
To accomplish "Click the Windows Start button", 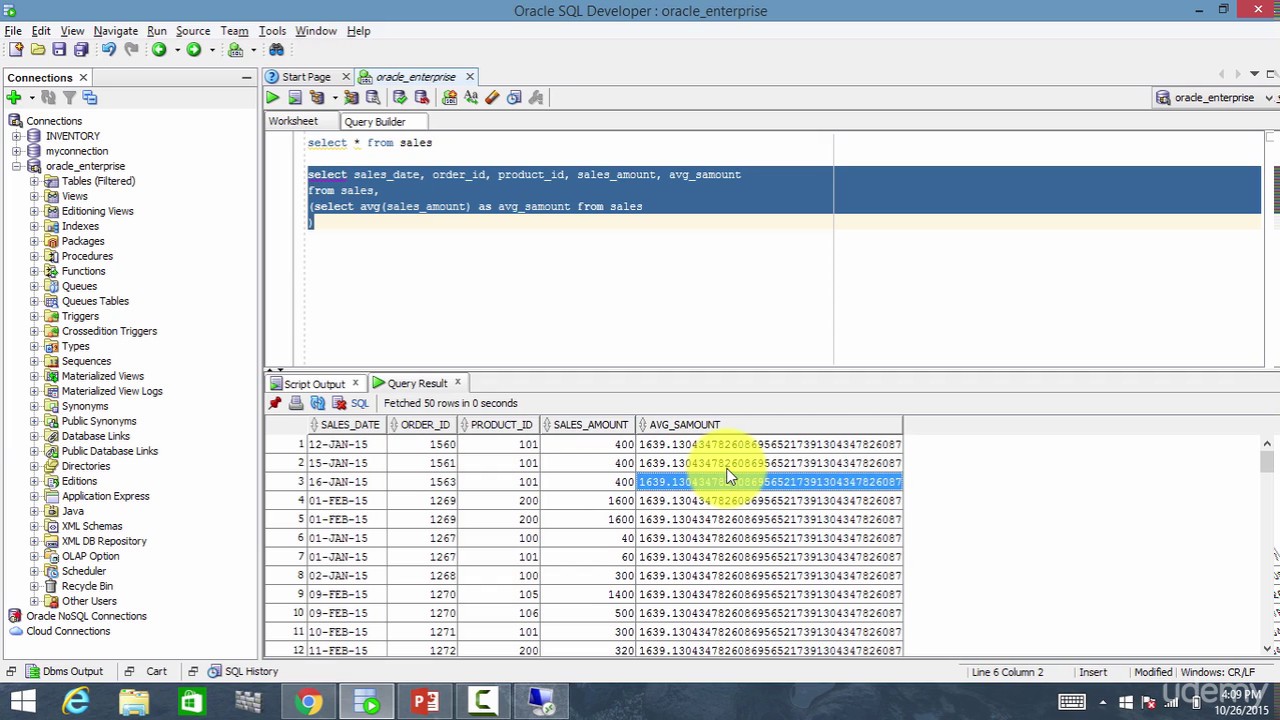I will [22, 702].
